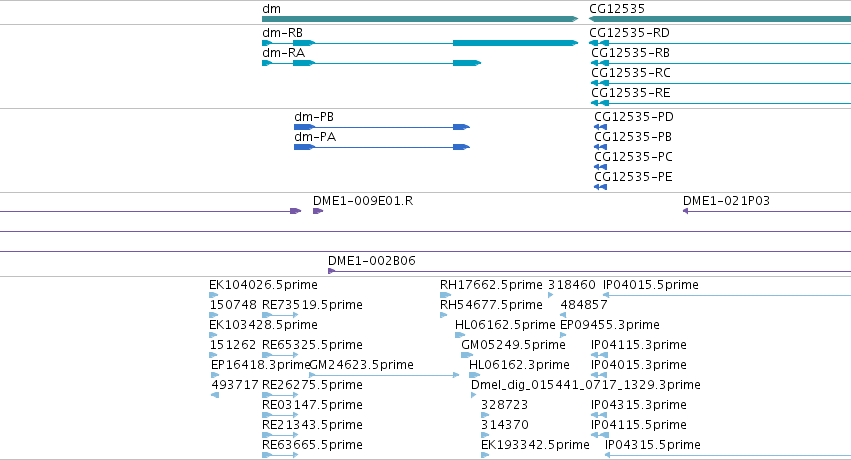Click the CG12535-PB protein label
The width and height of the screenshot is (851, 460).
click(x=633, y=137)
